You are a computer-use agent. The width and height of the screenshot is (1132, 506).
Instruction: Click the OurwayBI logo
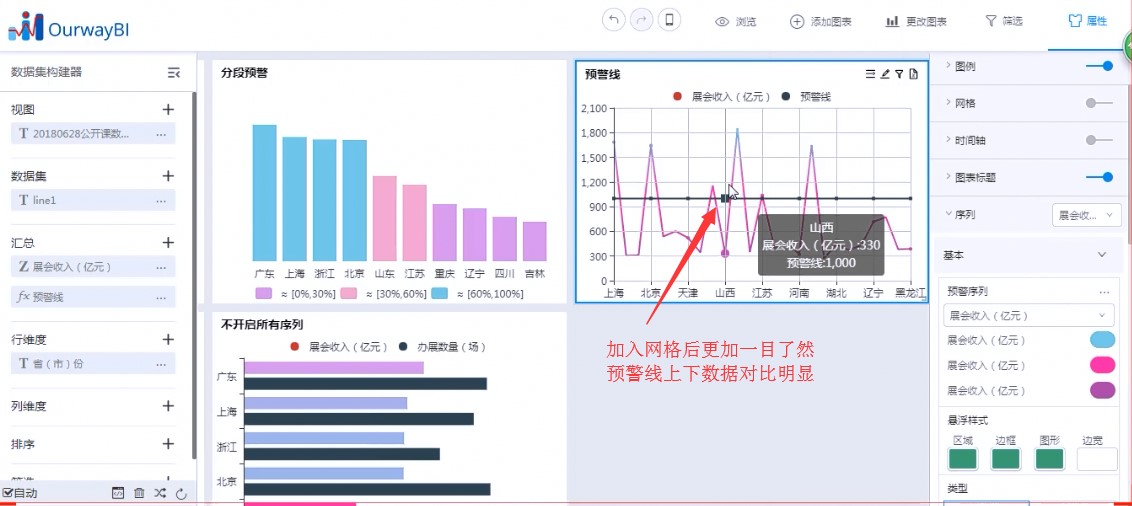69,27
